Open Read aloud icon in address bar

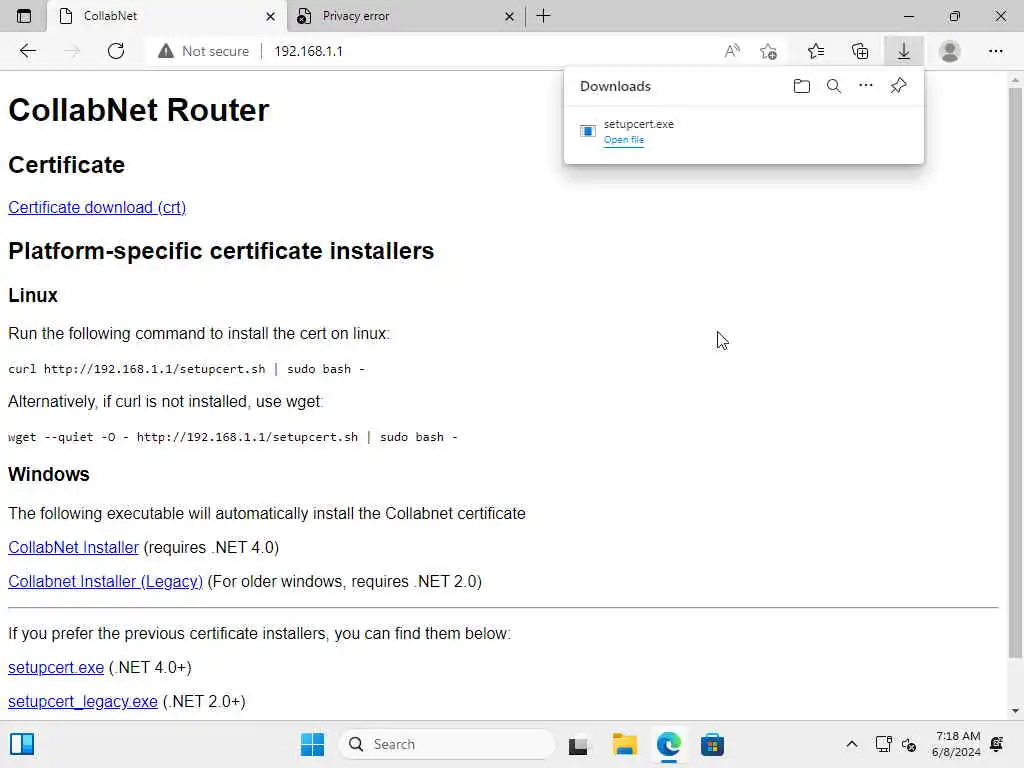pos(732,51)
